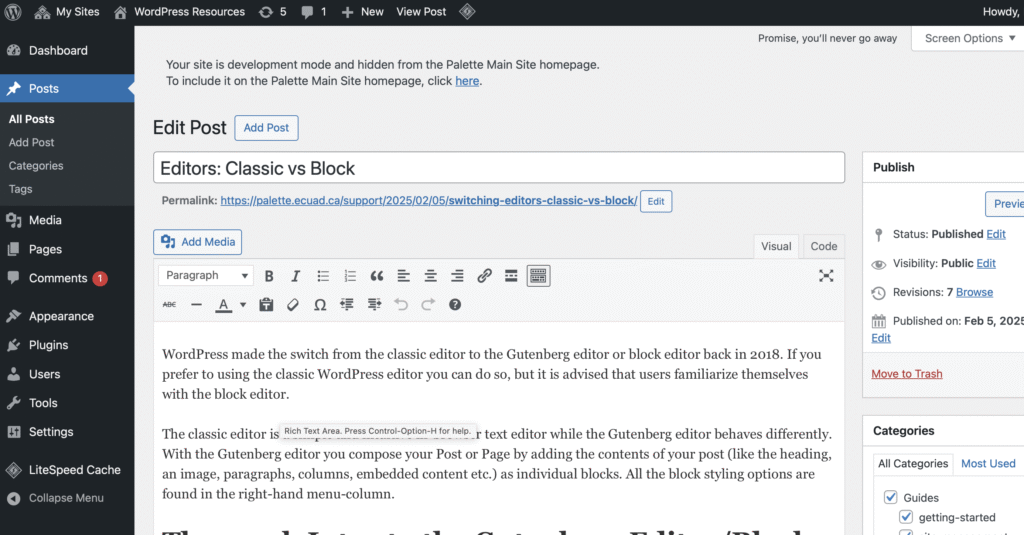The image size is (1024, 535).
Task: Toggle bold formatting in editor toolbar
Action: [268, 276]
